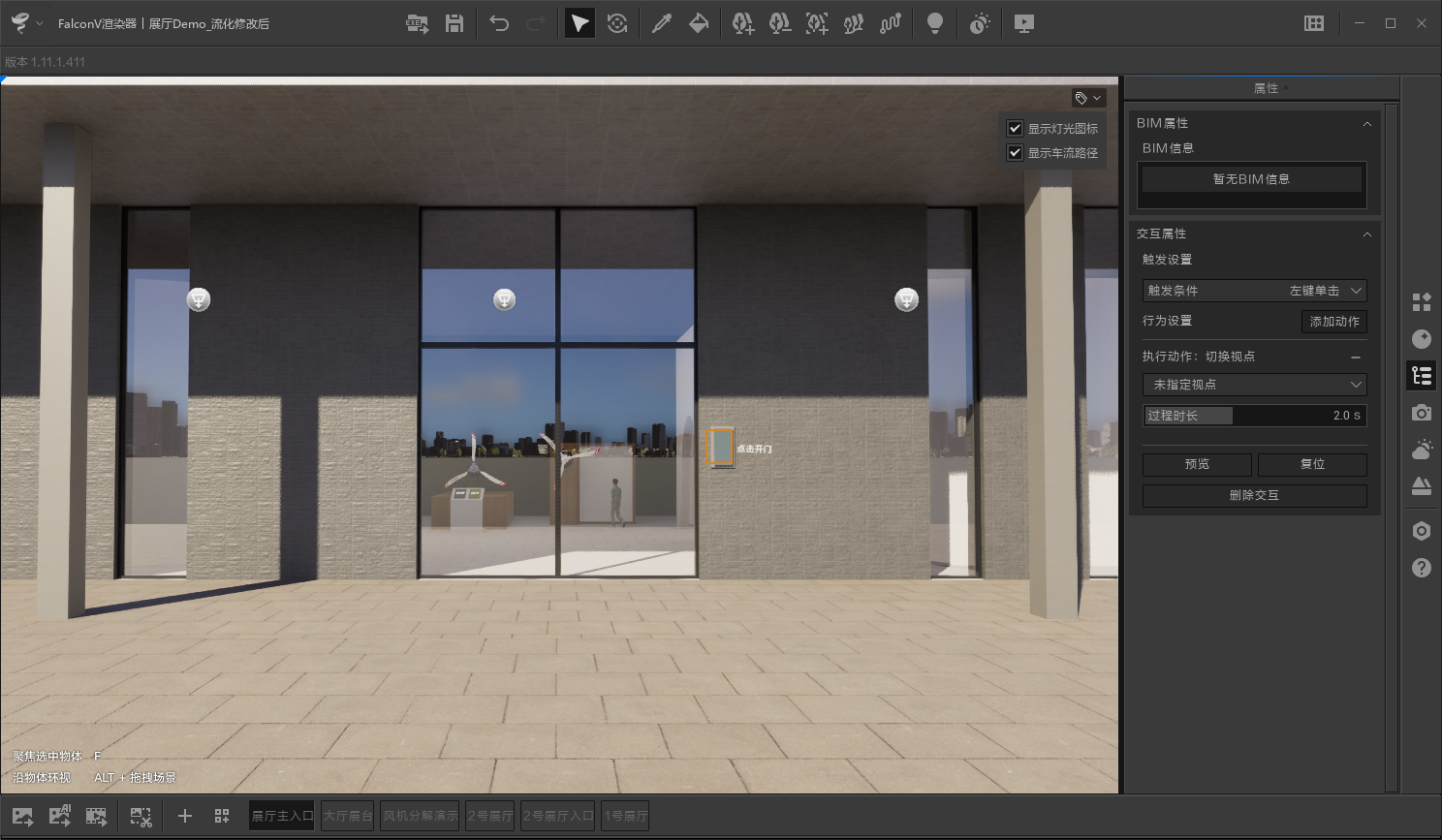Click the help question mark icon

(x=1421, y=567)
